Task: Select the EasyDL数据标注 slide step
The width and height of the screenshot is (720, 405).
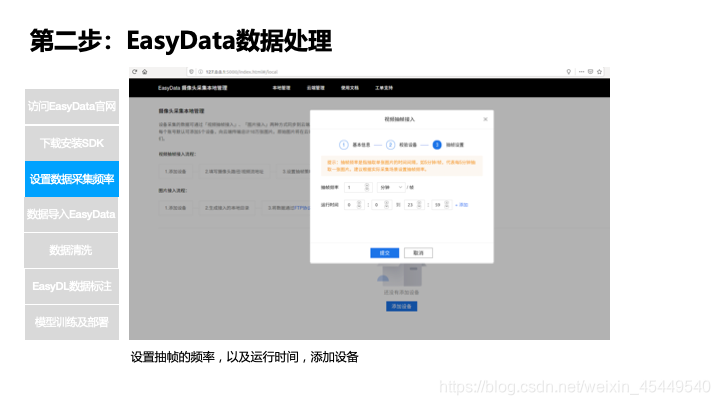Action: 72,286
